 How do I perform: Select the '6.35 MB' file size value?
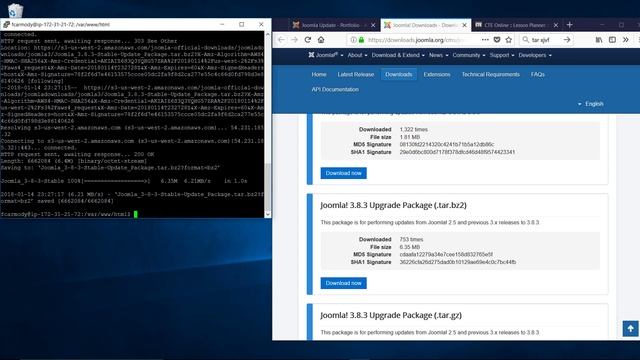410,247
